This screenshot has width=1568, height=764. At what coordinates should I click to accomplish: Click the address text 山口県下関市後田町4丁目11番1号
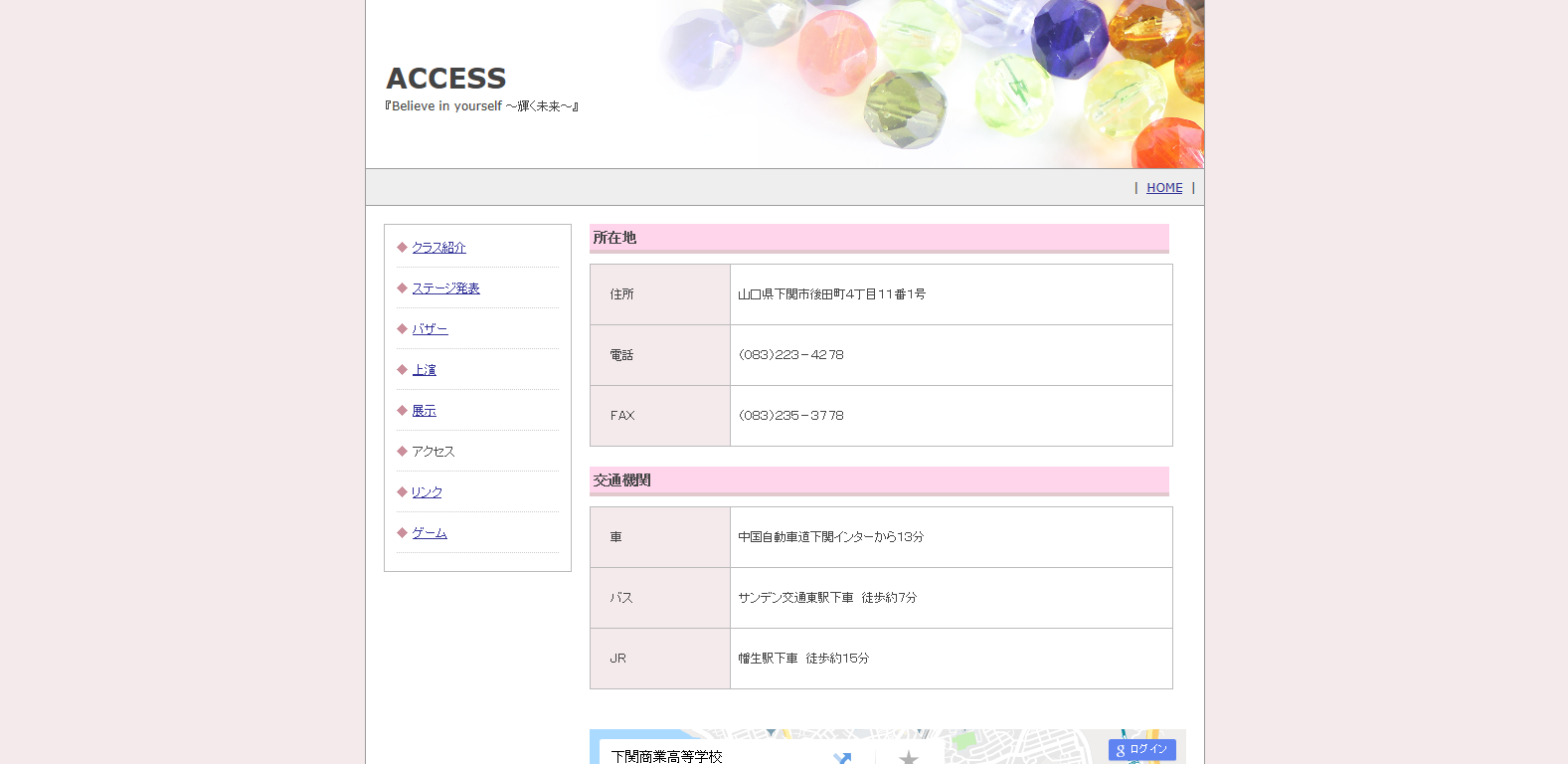tap(831, 294)
